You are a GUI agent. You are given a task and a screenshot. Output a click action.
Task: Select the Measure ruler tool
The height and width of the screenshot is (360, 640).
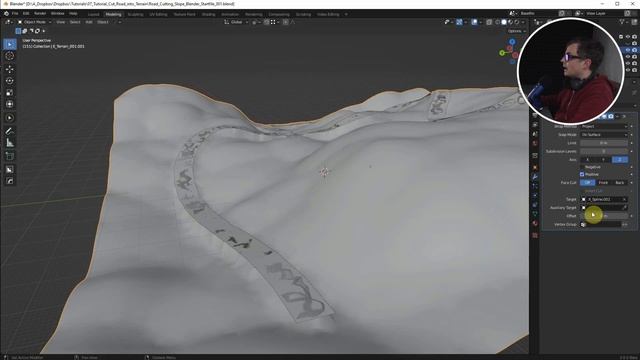10,143
